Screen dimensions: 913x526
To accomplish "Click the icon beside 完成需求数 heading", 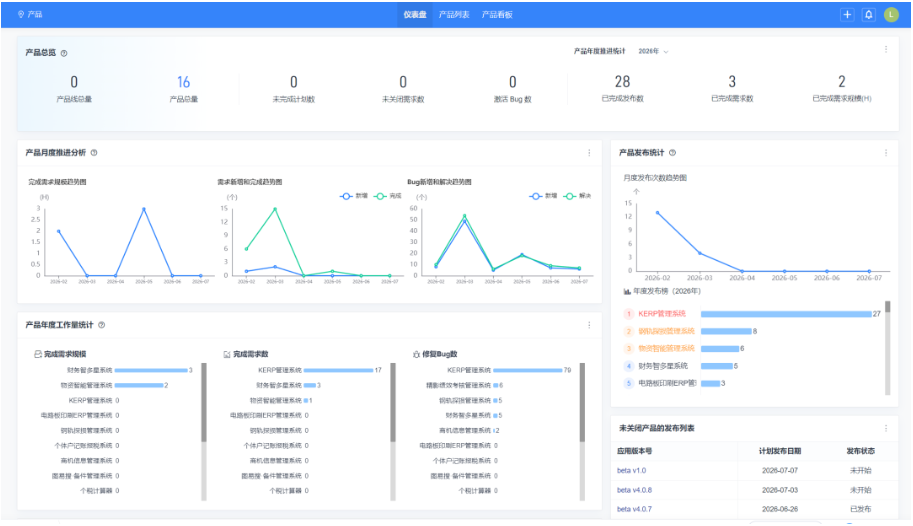I will [227, 354].
